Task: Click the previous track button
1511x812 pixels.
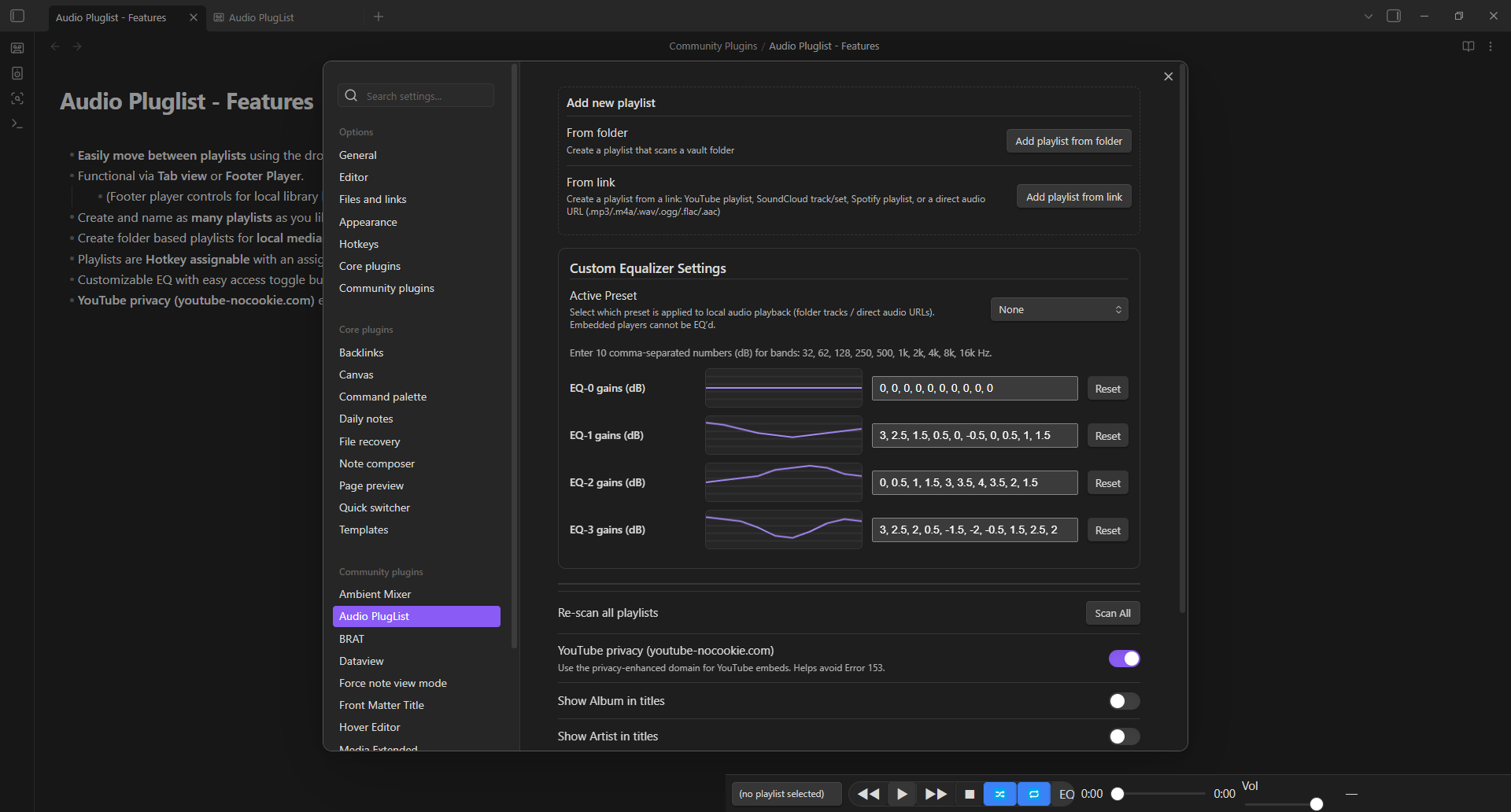Action: [868, 794]
